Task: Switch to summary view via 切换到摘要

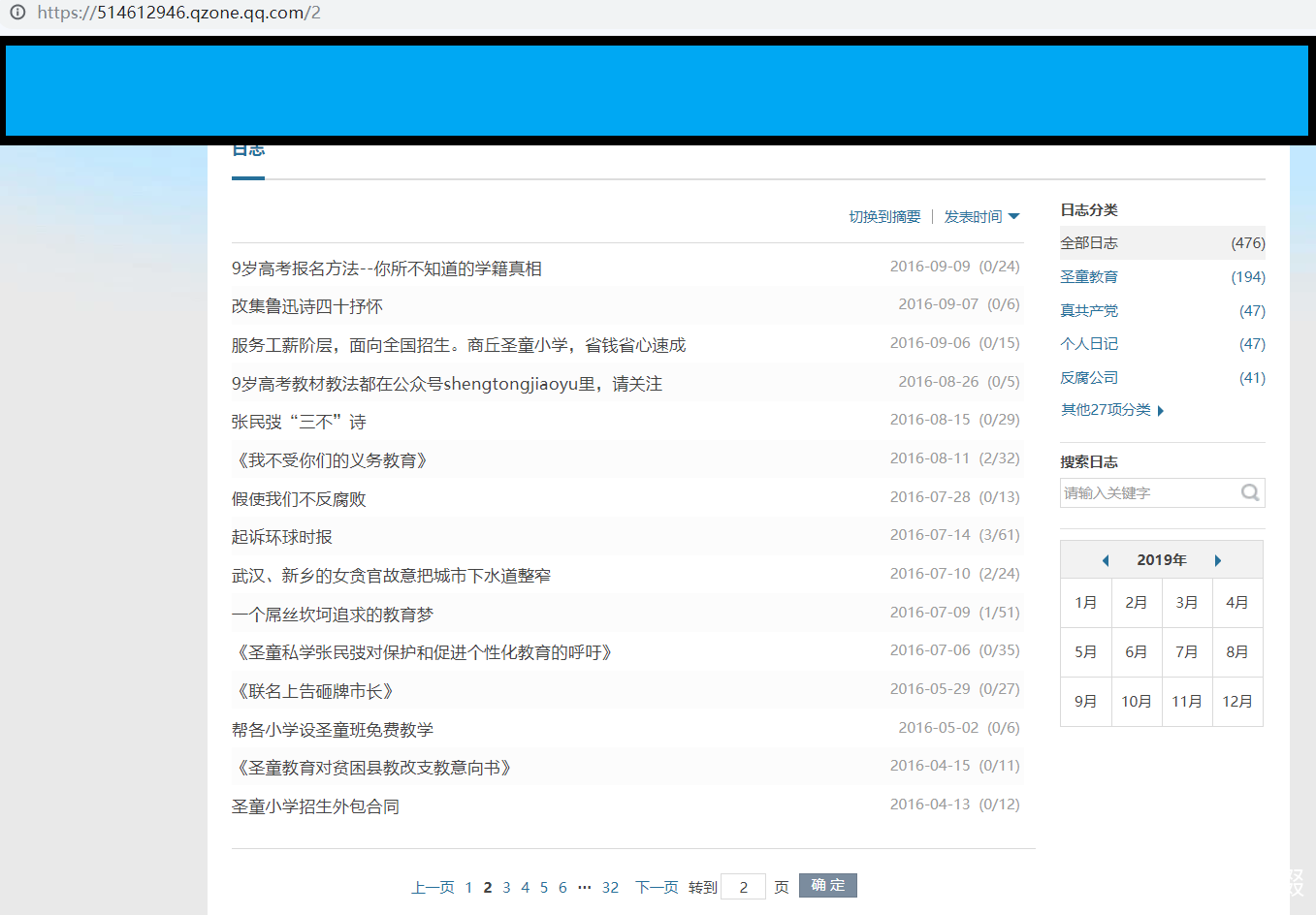Action: coord(885,216)
